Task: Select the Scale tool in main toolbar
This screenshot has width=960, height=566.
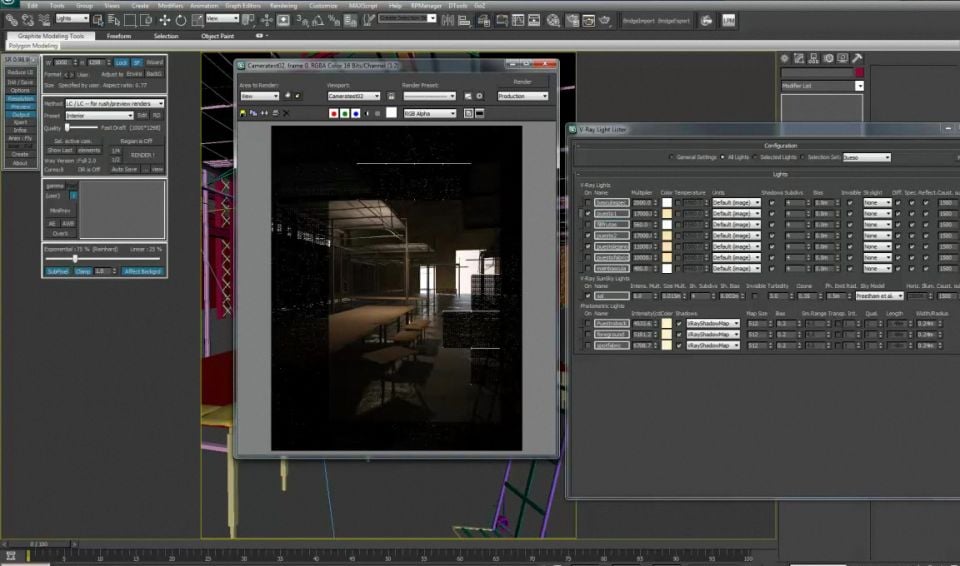Action: (197, 20)
